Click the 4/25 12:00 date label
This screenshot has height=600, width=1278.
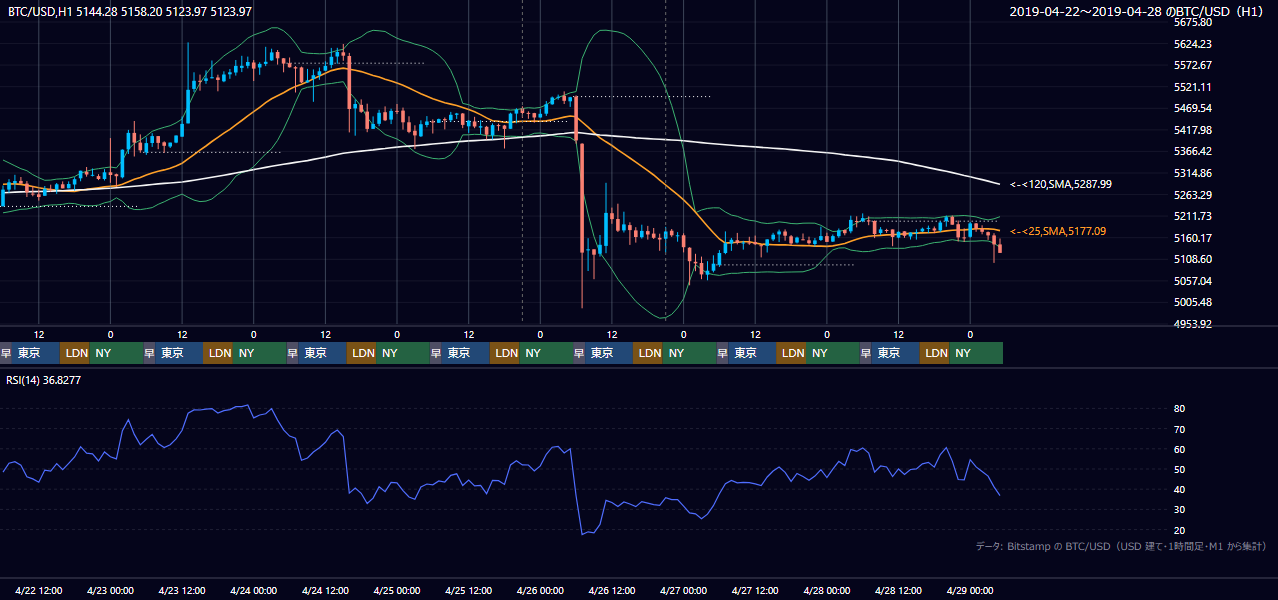click(468, 590)
